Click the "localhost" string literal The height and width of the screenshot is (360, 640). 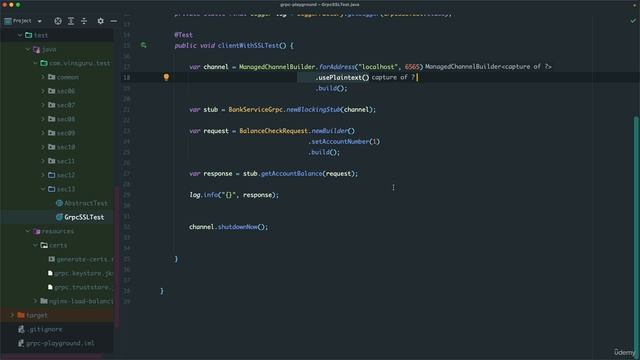(x=378, y=67)
